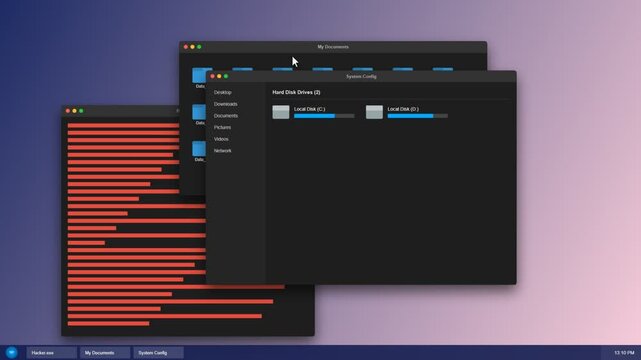Bring My Documents window forward via title
Screen dimensions: 641x360
[333, 47]
